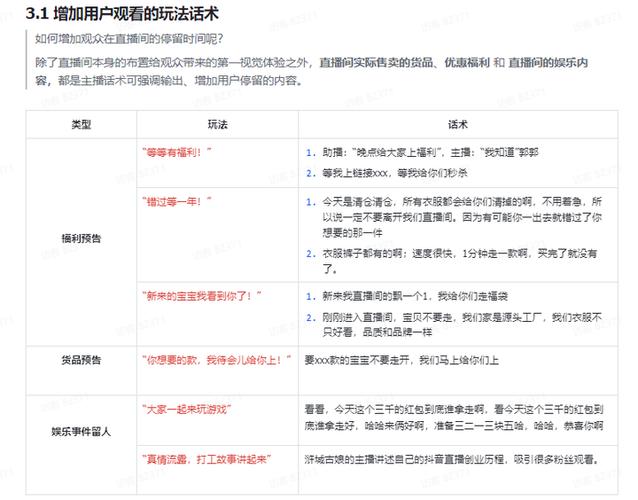Select the phrase "增加用户停留的内容"
638x500 pixels.
[245, 81]
